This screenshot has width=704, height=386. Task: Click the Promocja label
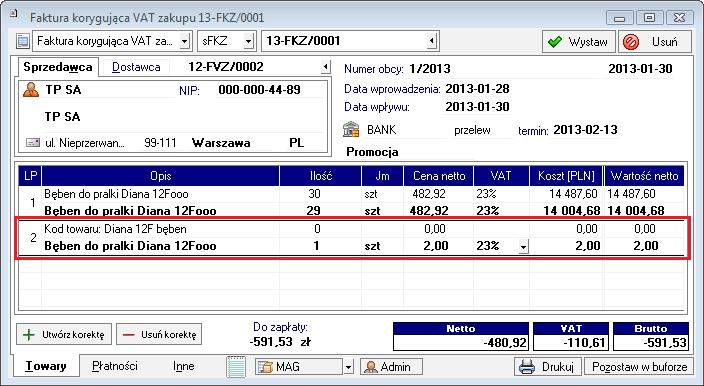click(x=372, y=152)
